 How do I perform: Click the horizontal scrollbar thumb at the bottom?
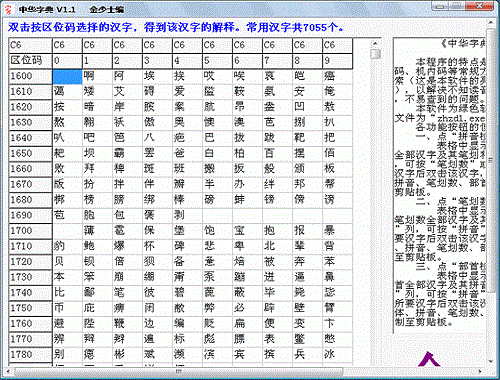[179, 371]
